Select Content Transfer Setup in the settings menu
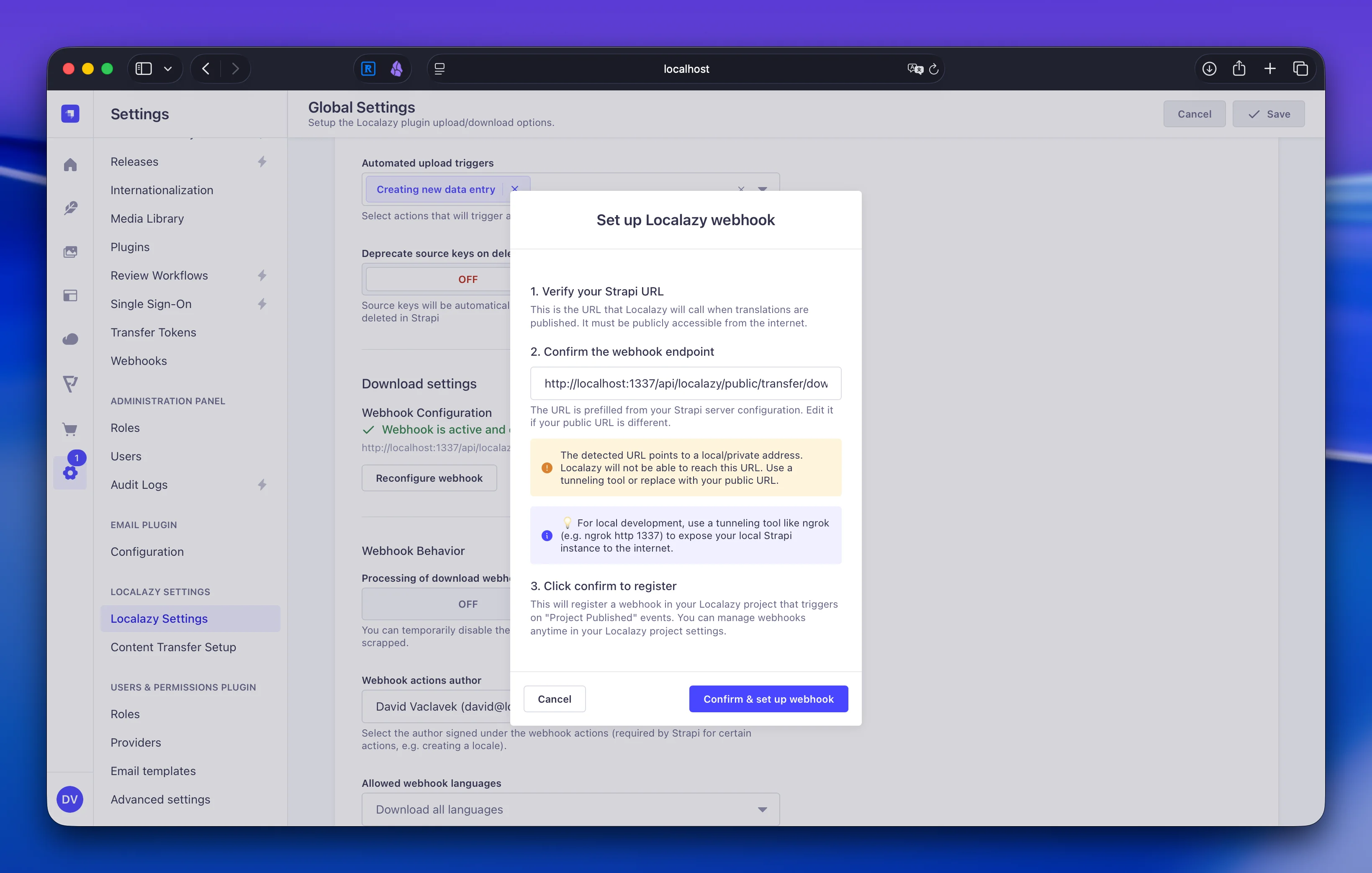This screenshot has width=1372, height=873. coord(173,647)
